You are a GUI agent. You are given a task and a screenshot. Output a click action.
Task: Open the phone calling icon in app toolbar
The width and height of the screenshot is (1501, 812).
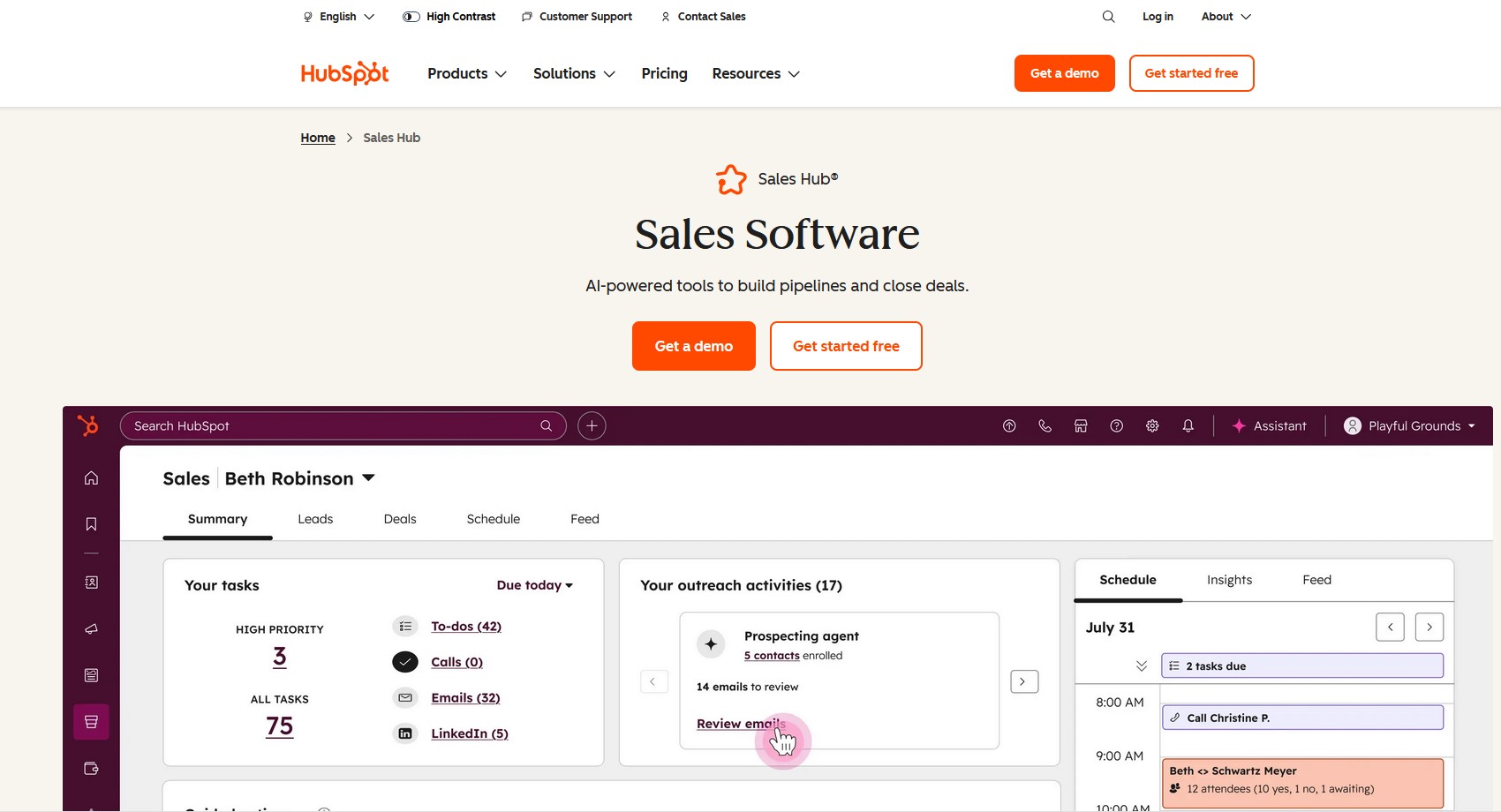[x=1045, y=426]
